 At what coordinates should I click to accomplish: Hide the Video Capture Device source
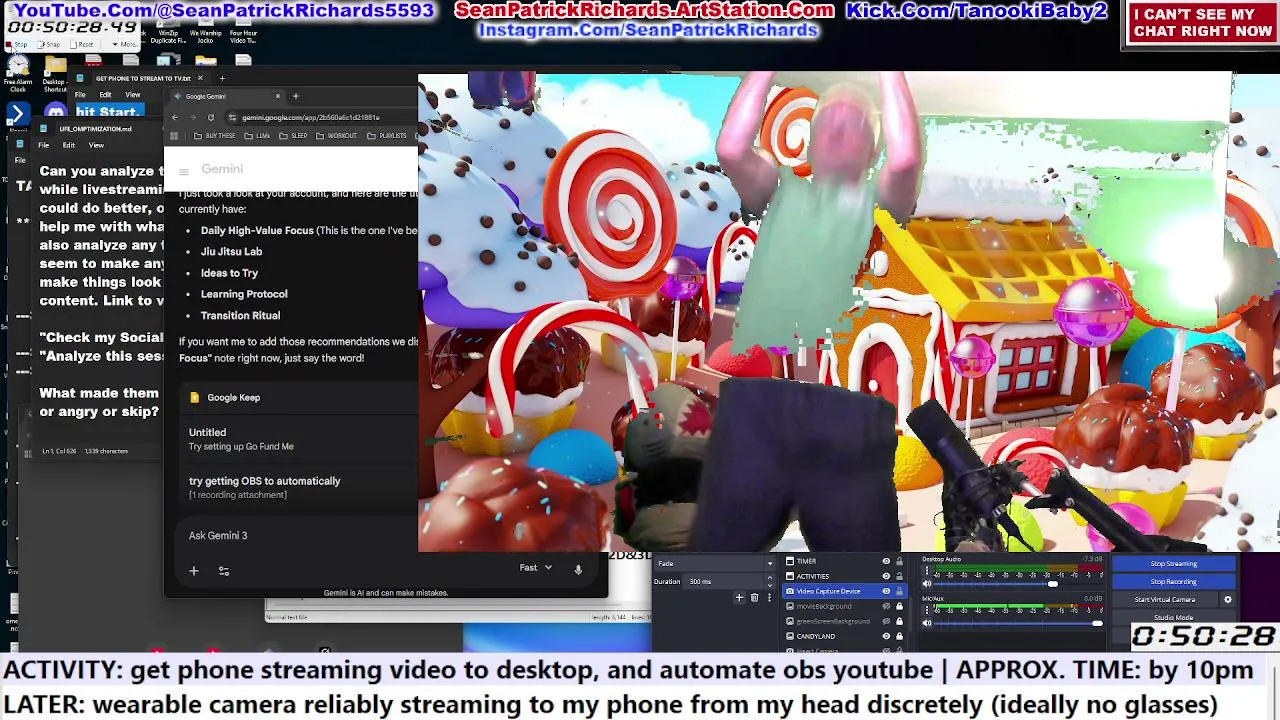coord(885,591)
